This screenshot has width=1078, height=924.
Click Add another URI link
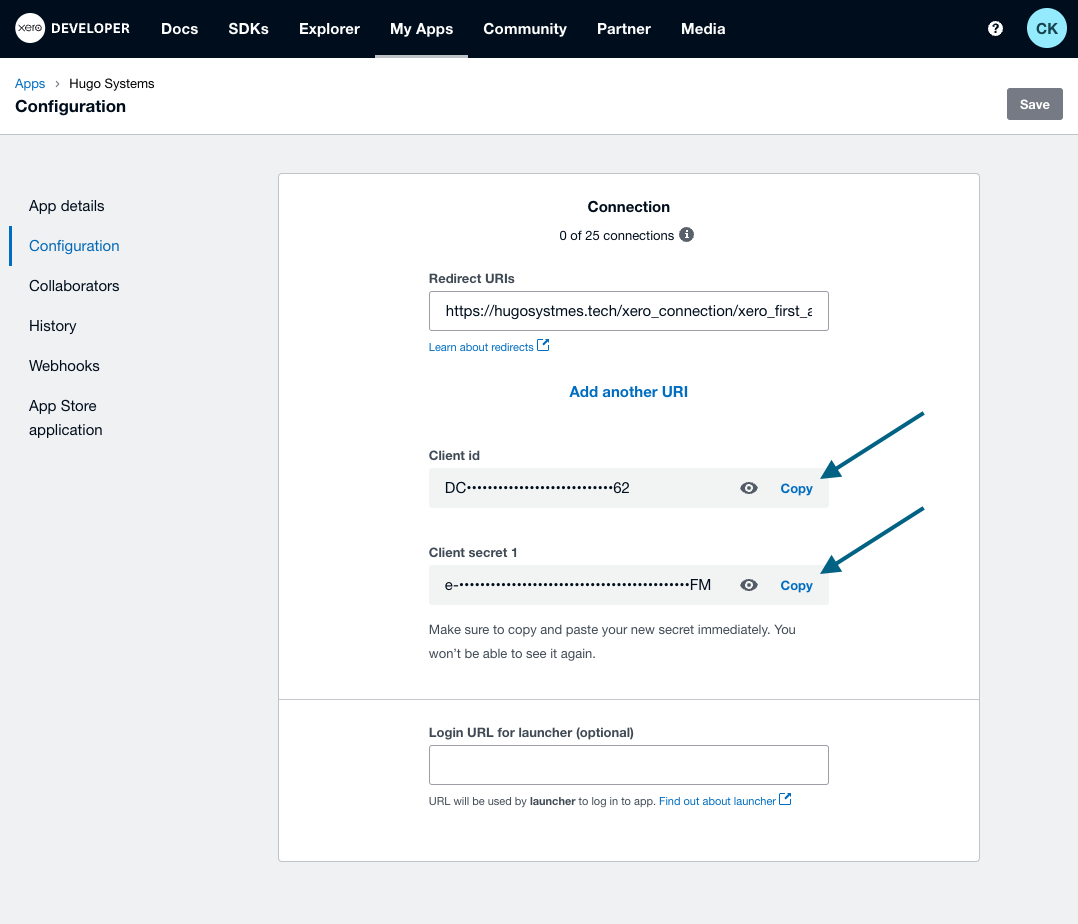tap(628, 392)
